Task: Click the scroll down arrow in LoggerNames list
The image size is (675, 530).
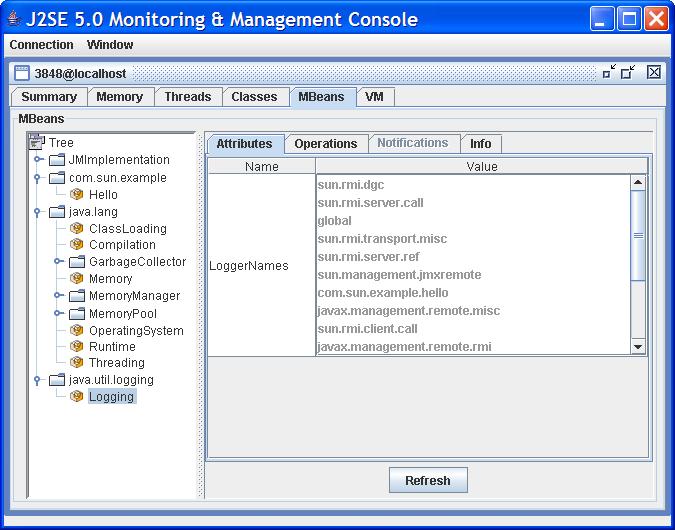Action: point(638,347)
